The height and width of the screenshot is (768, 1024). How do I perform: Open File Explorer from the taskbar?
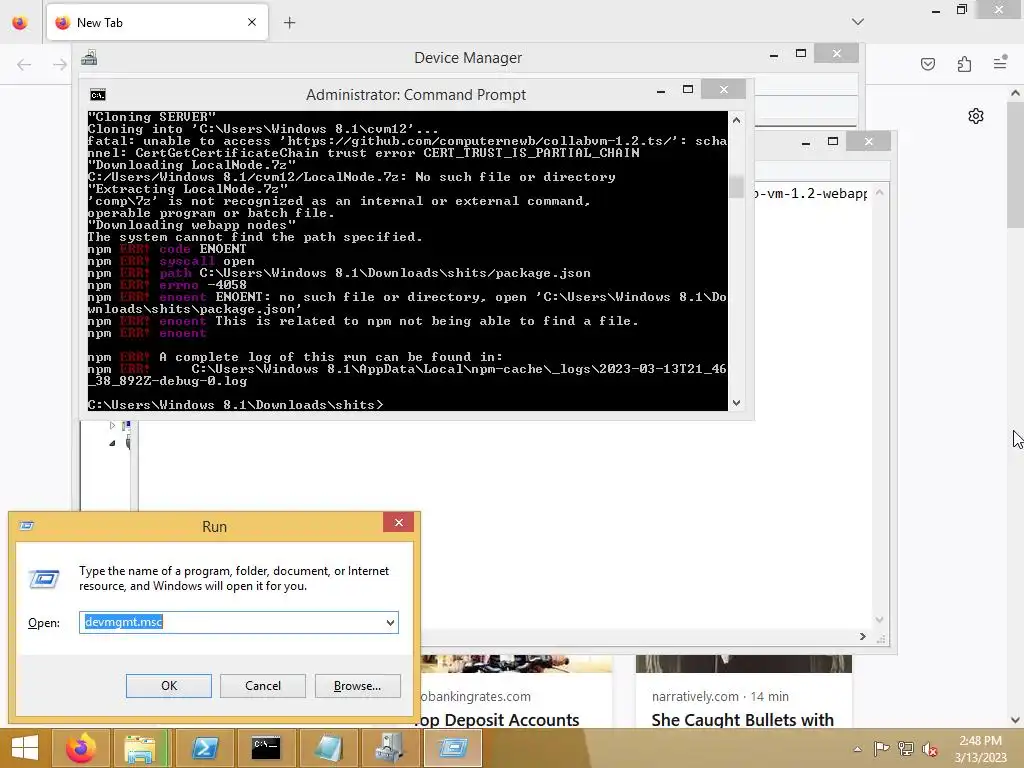click(140, 748)
